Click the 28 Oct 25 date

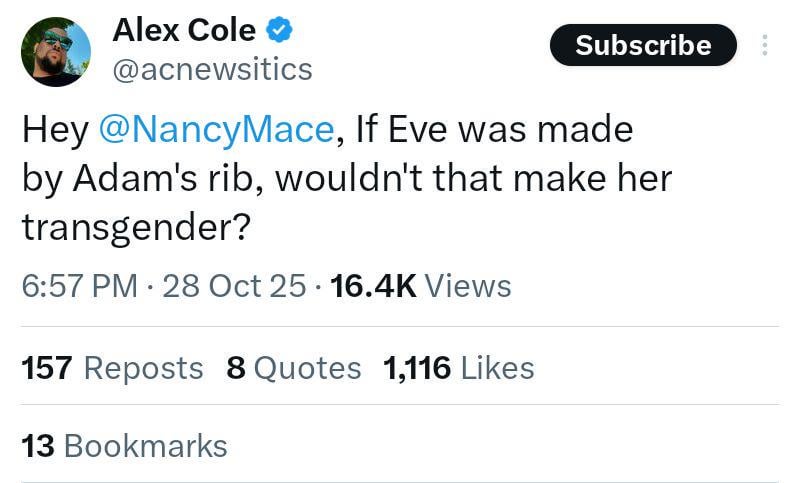(234, 286)
